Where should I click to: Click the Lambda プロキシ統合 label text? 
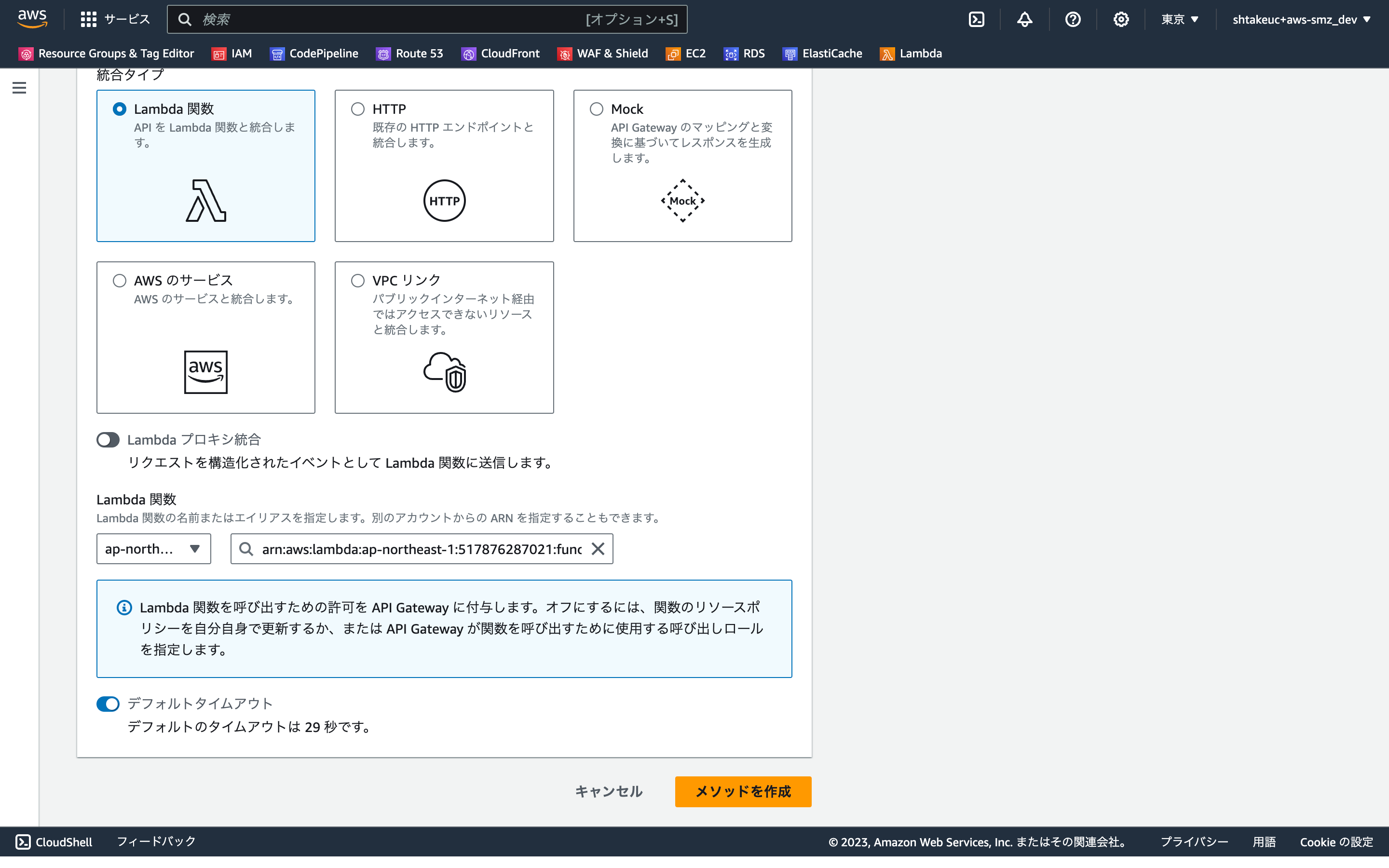[x=194, y=440]
